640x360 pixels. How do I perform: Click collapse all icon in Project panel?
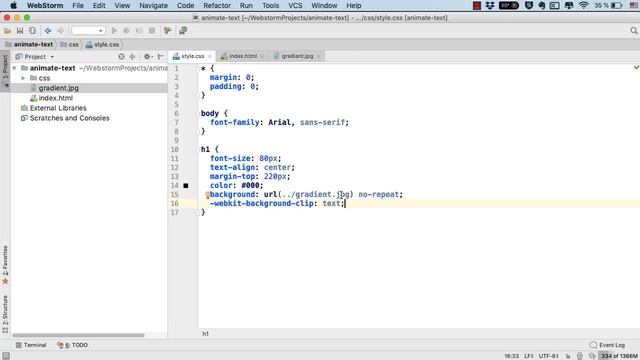[132, 57]
